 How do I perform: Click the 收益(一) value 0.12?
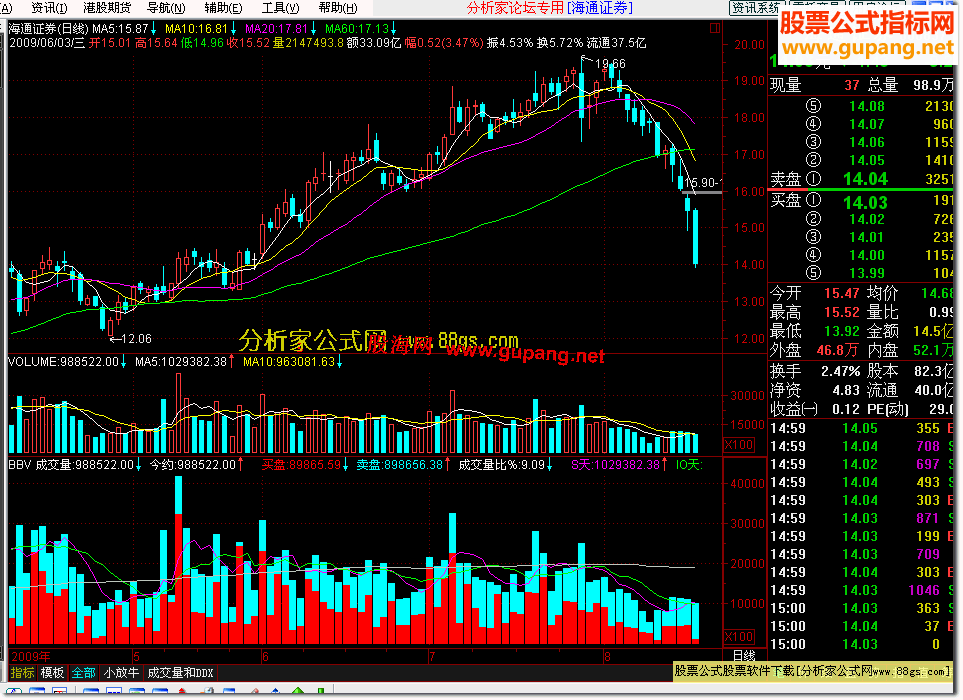pos(846,410)
